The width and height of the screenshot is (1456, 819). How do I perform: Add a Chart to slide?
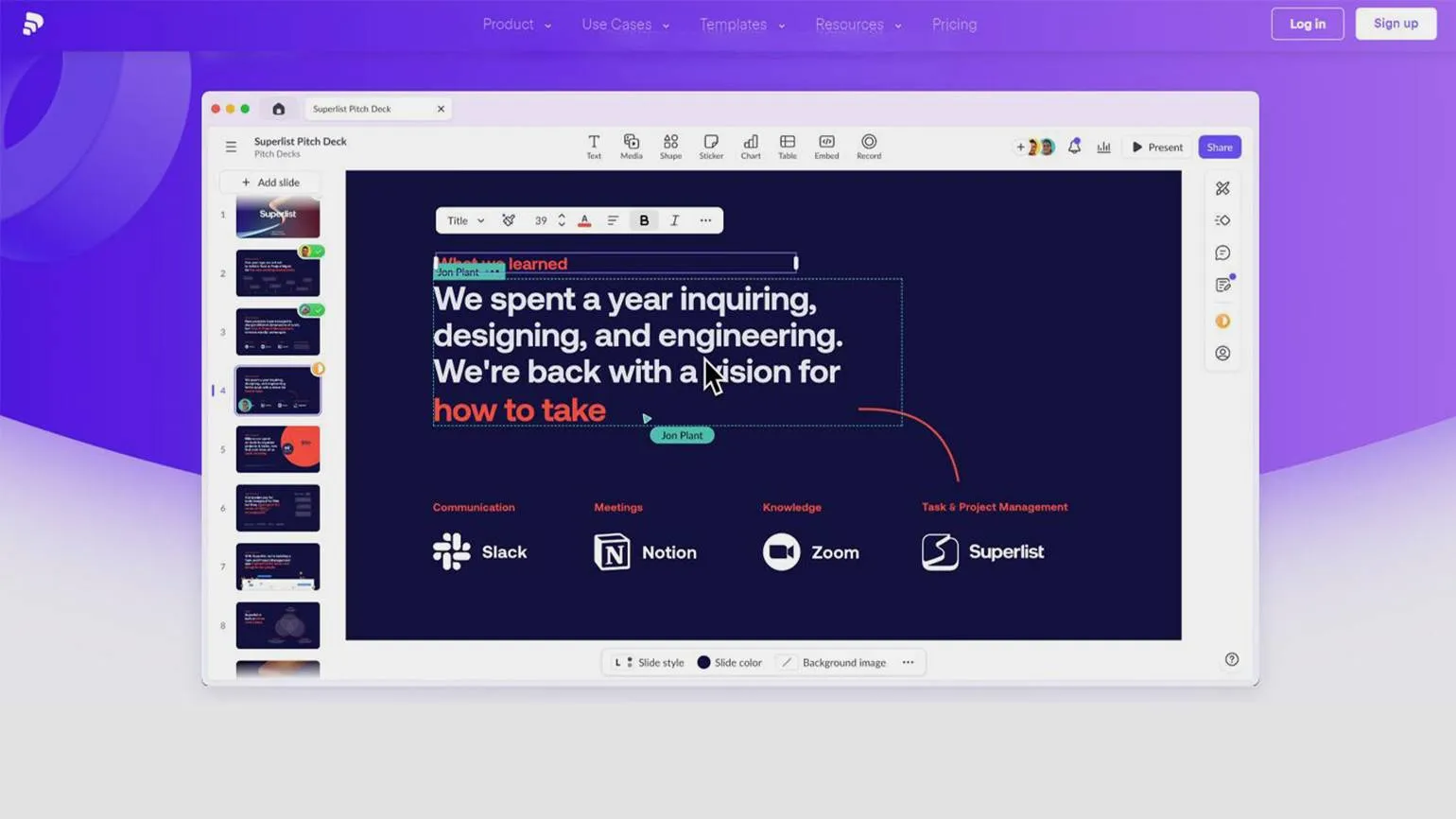click(x=750, y=146)
